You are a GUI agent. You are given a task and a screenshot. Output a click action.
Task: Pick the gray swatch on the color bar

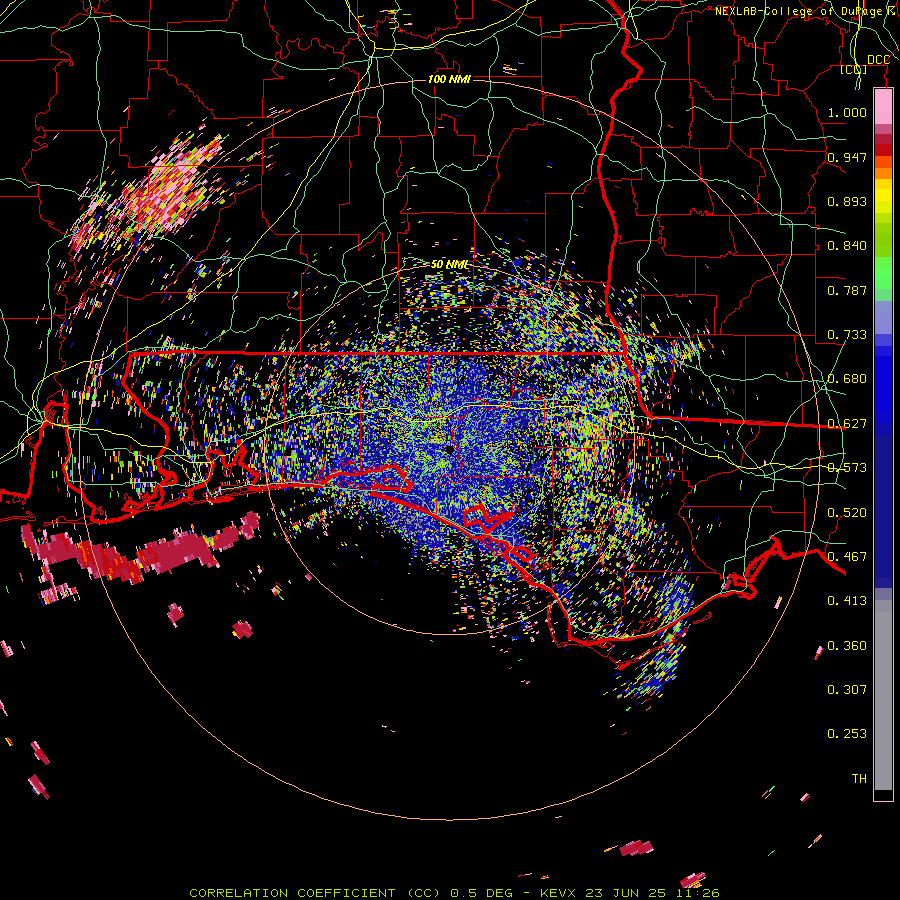[x=883, y=695]
